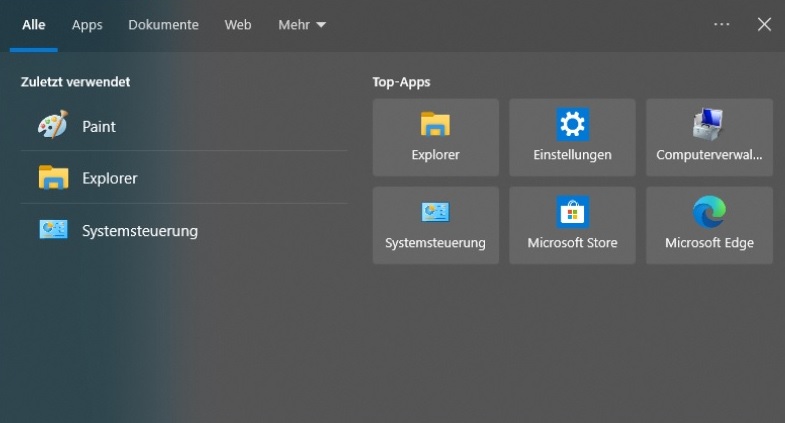Click Systemsteuerung icon in Zuletzt verwendet list
This screenshot has height=423, width=785.
point(54,230)
